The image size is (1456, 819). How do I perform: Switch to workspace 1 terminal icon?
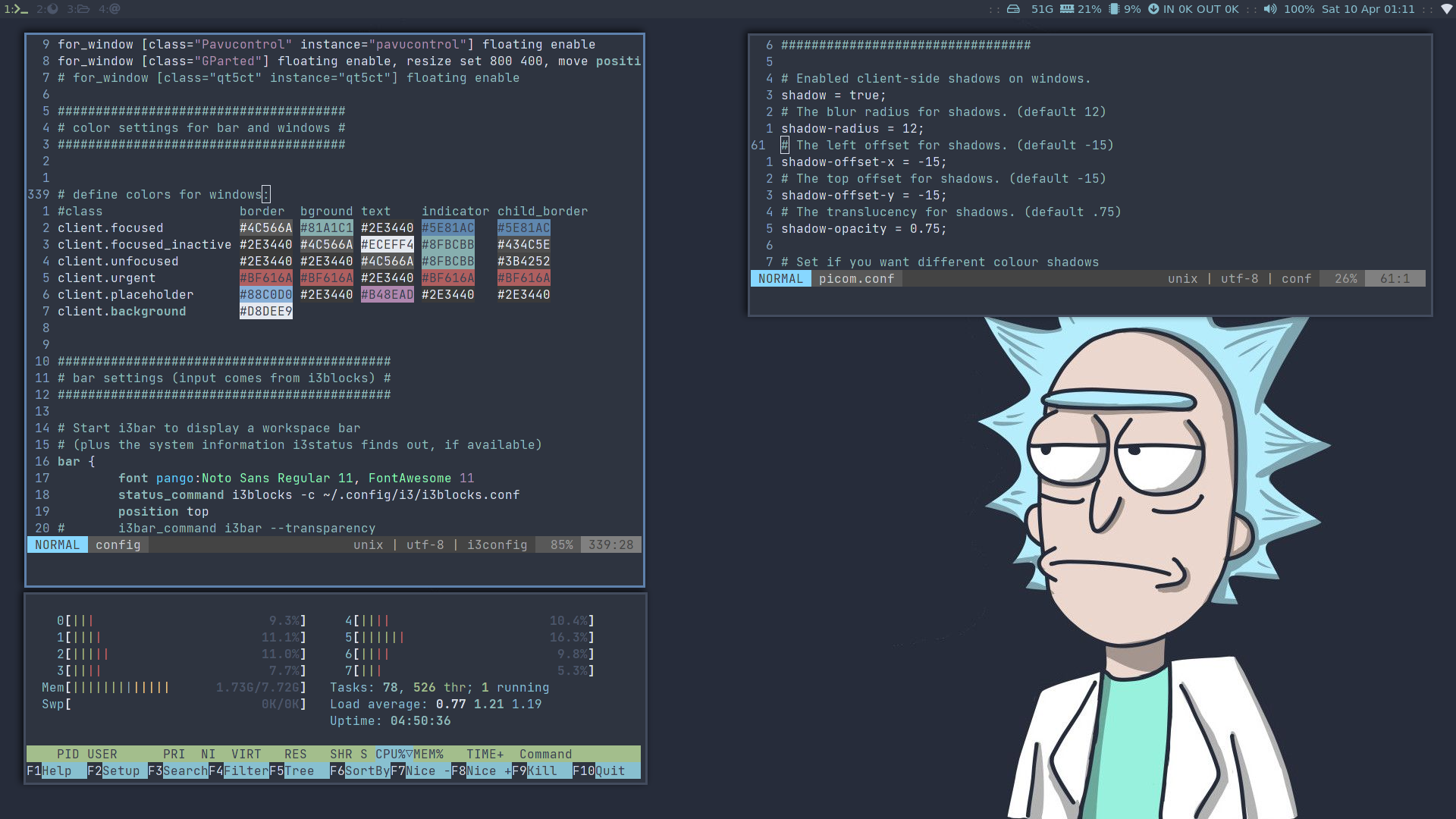[x=16, y=9]
